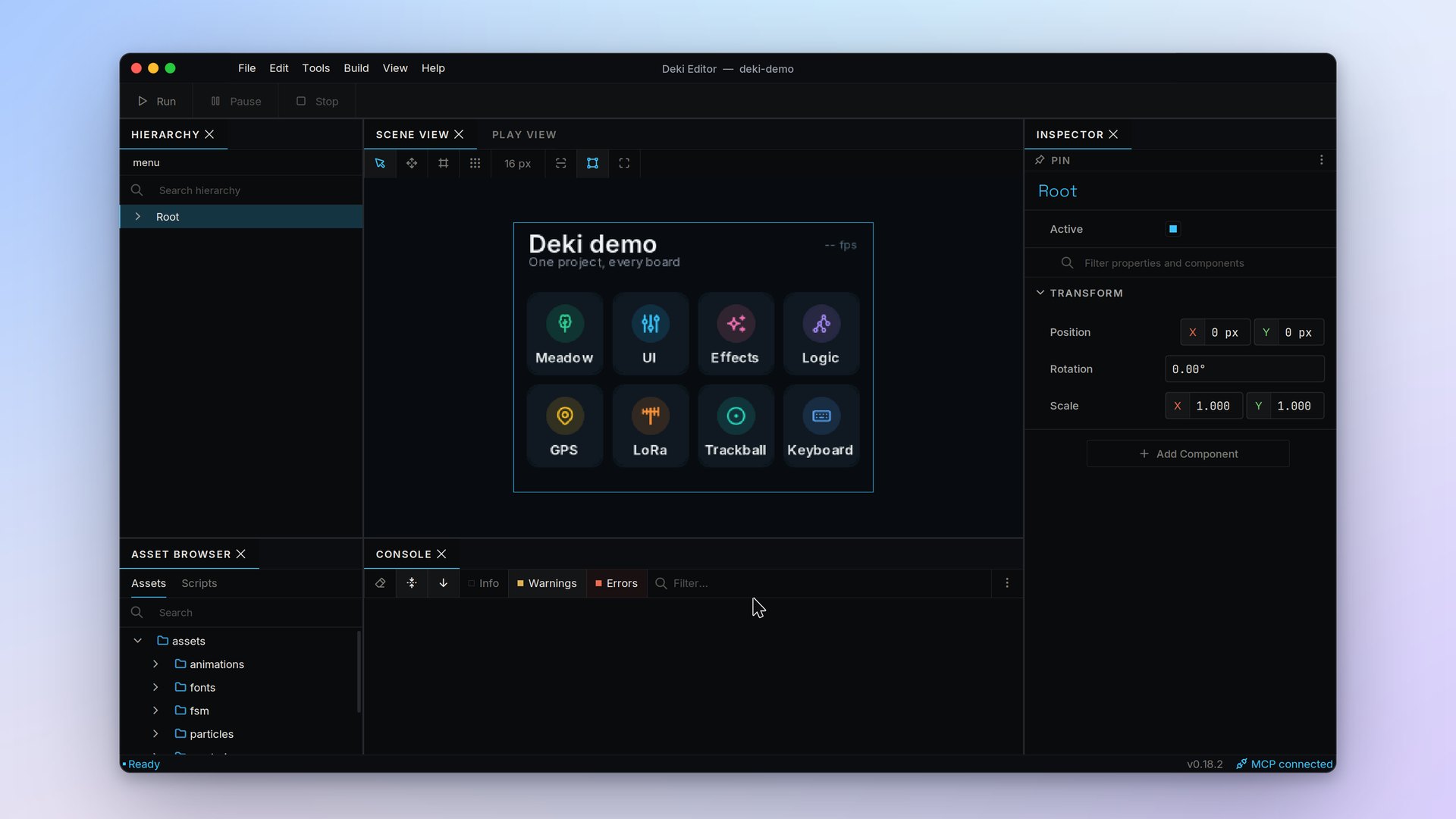Click the Trackball tile in scene
Screen dimensions: 1456x819
736,425
